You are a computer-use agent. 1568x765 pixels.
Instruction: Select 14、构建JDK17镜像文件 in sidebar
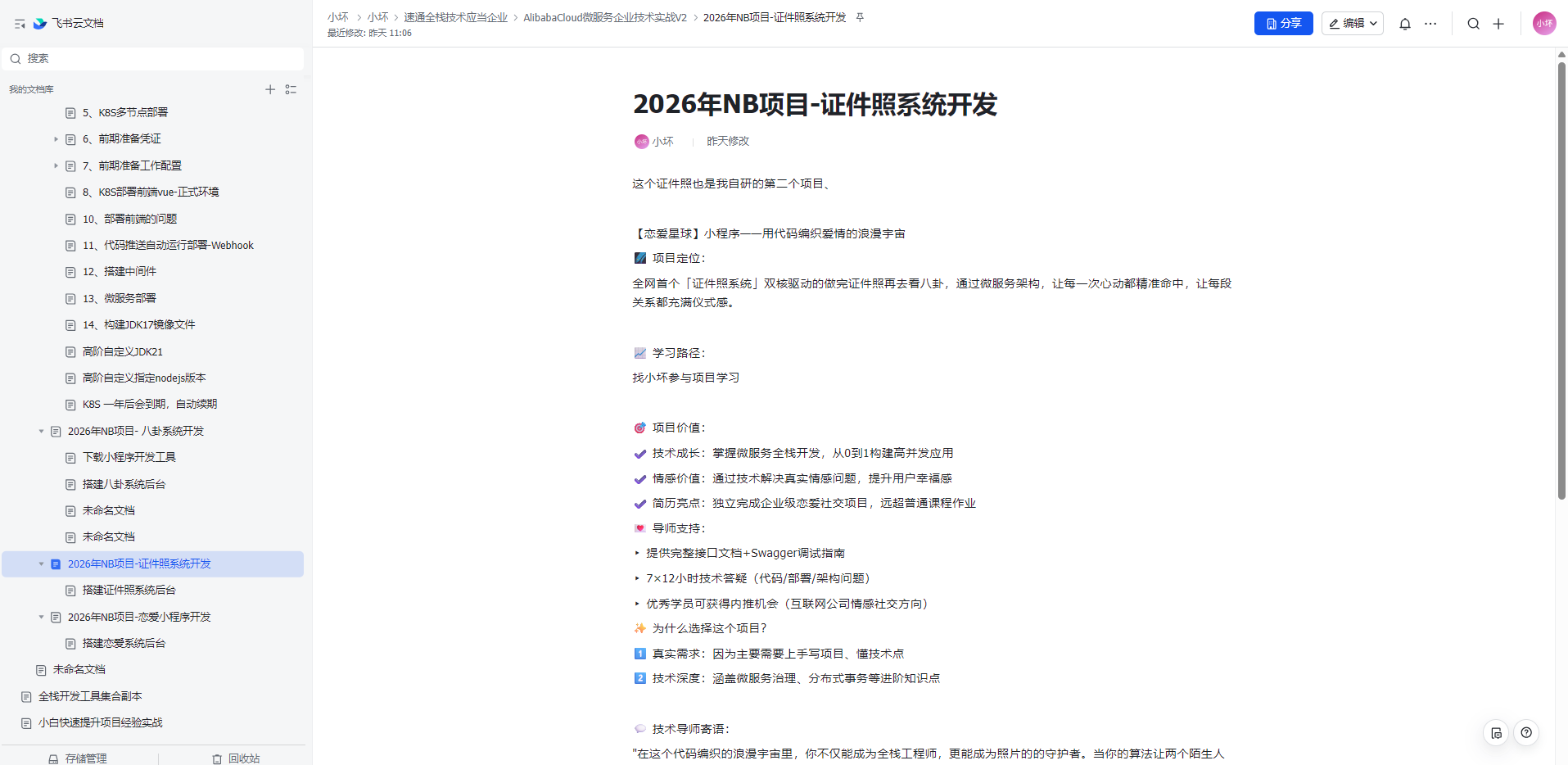pyautogui.click(x=138, y=324)
